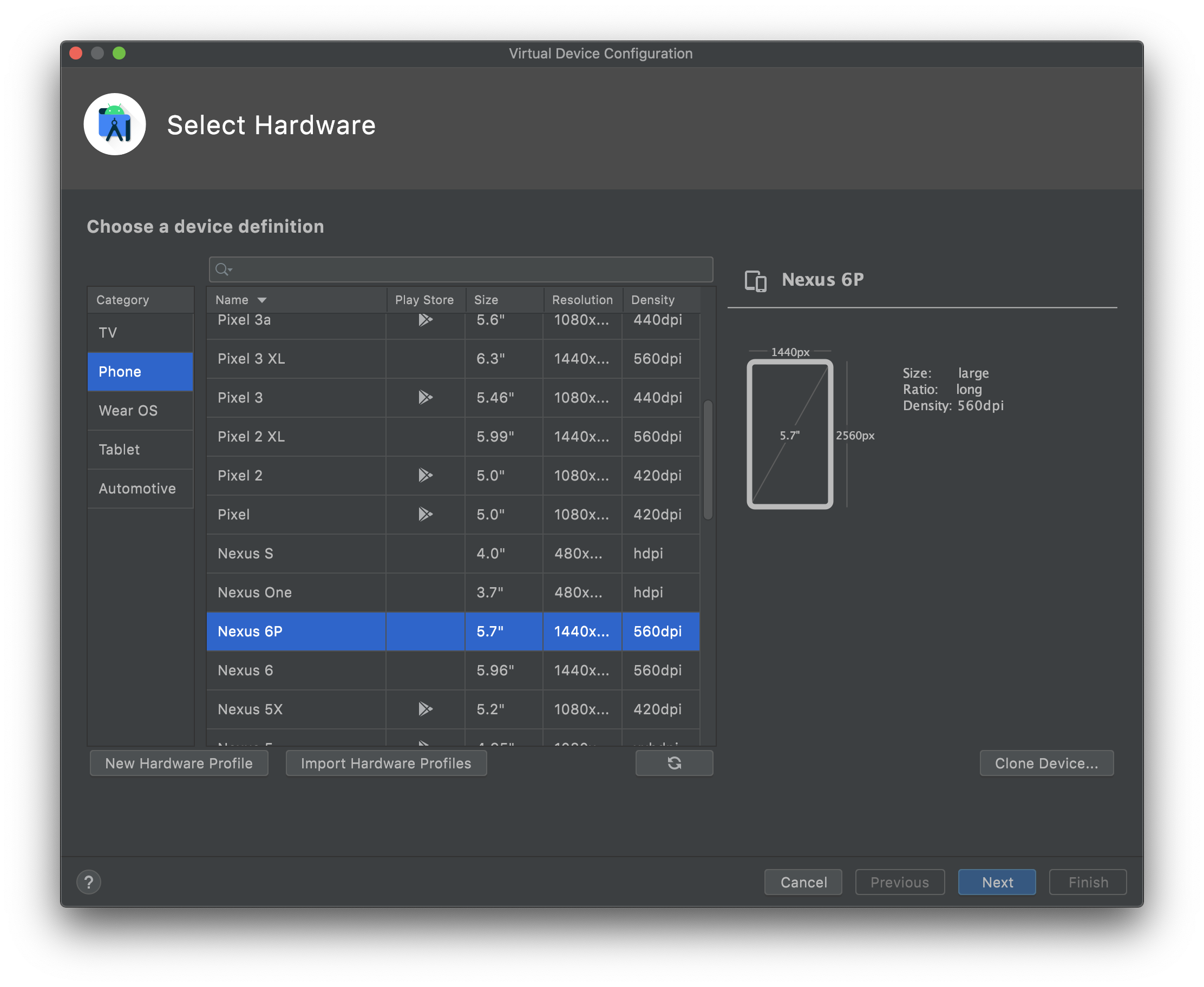Click Import Hardware Profiles button

[386, 763]
